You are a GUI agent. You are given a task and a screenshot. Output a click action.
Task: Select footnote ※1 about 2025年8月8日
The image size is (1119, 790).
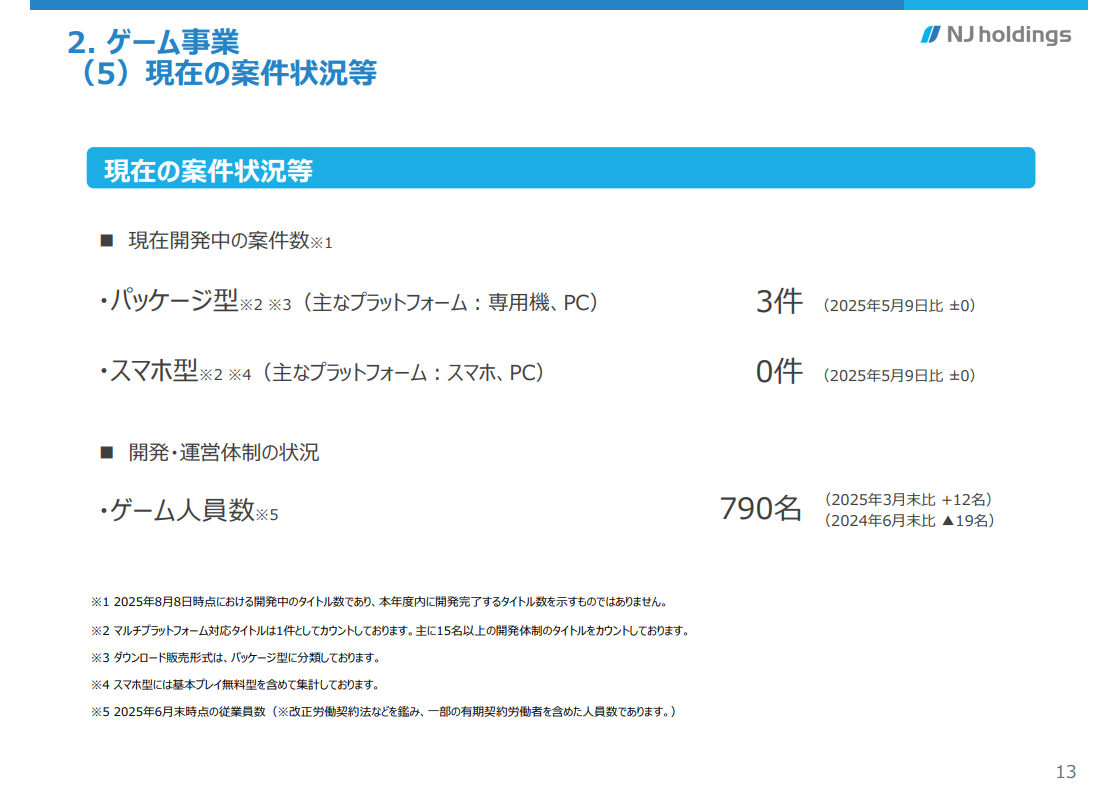point(379,602)
